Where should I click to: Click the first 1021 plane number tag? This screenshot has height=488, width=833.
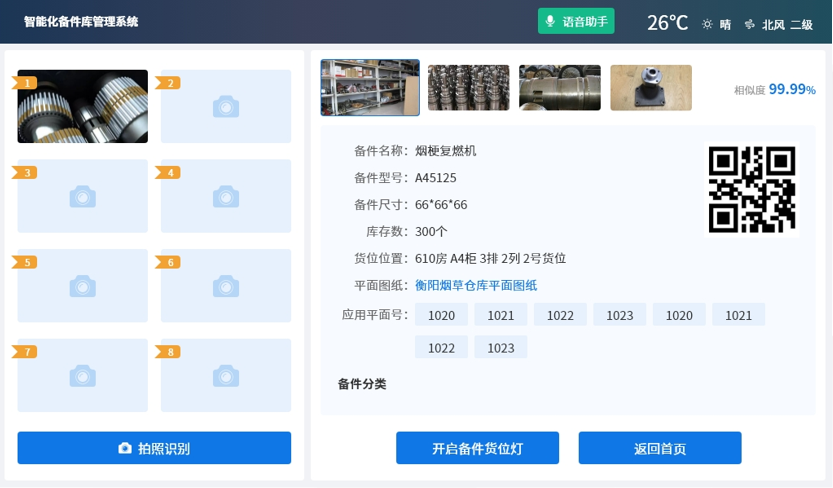tap(501, 315)
